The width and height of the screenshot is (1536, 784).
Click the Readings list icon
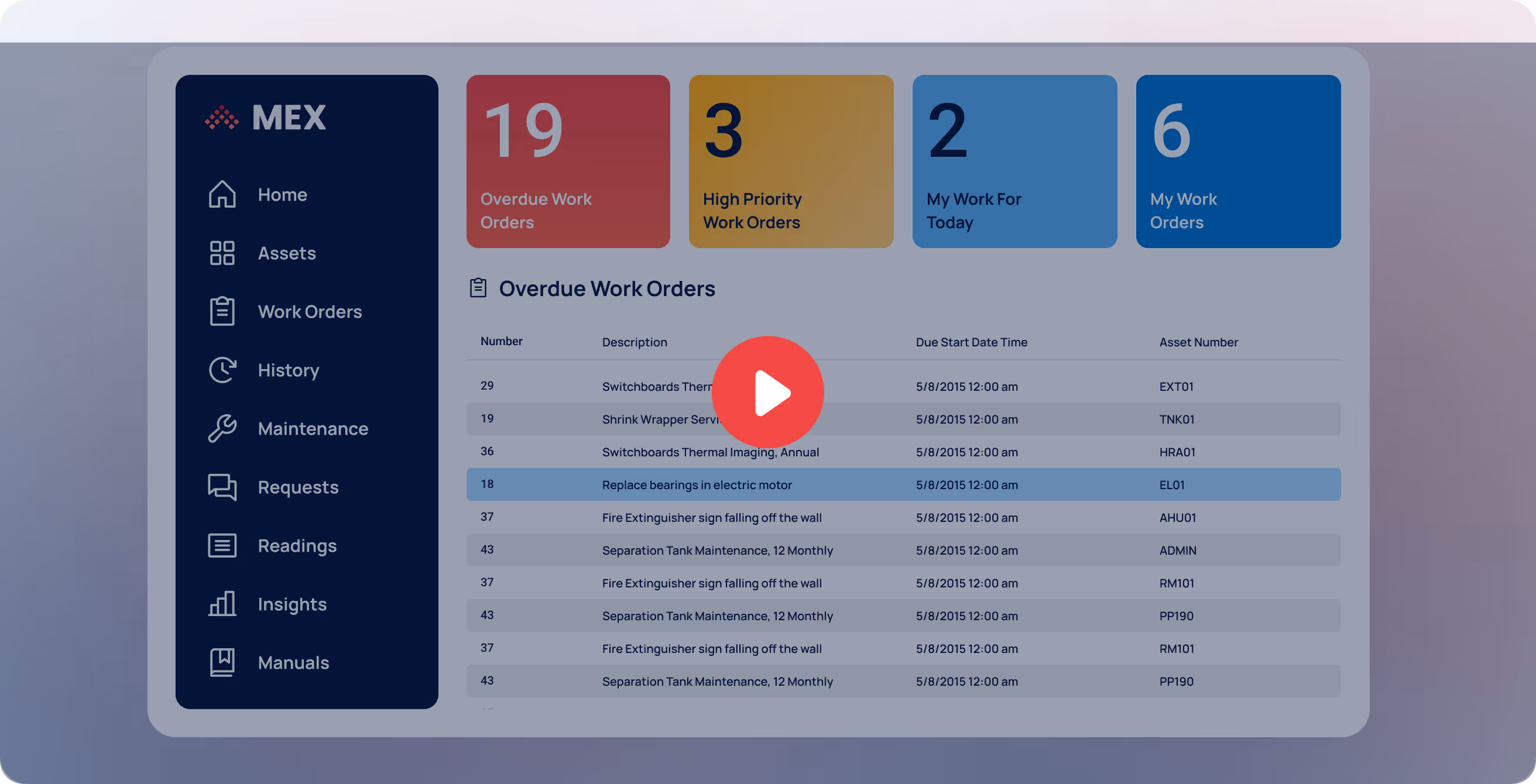222,545
